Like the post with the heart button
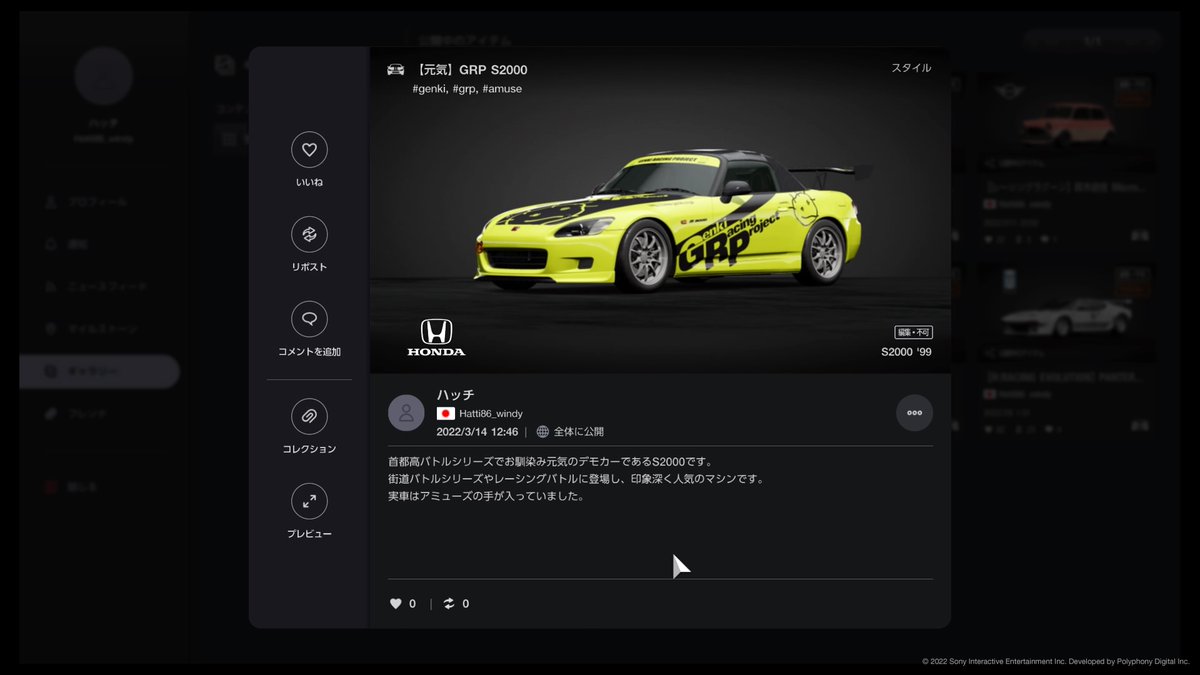 tap(309, 150)
